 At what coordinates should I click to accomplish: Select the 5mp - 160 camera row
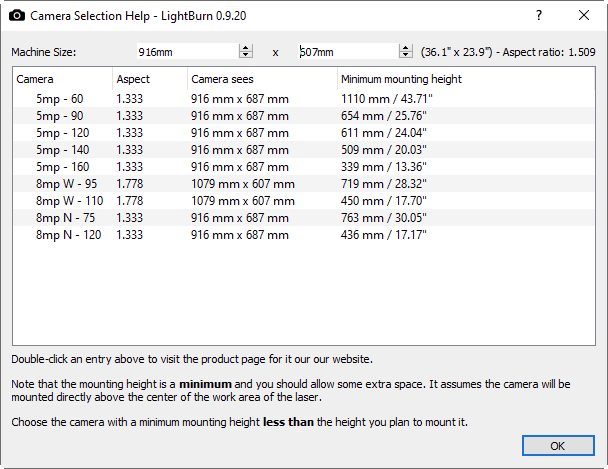pyautogui.click(x=304, y=167)
